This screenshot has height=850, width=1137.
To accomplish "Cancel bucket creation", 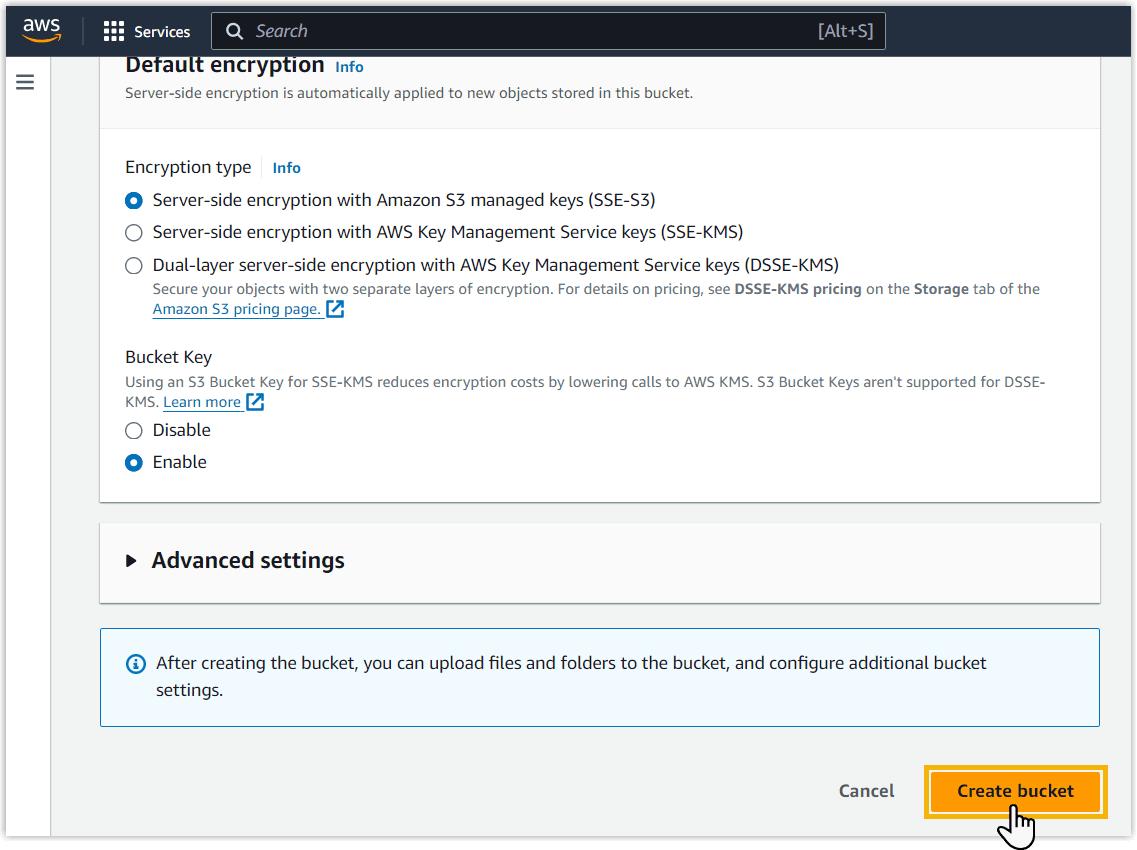I will click(x=866, y=791).
